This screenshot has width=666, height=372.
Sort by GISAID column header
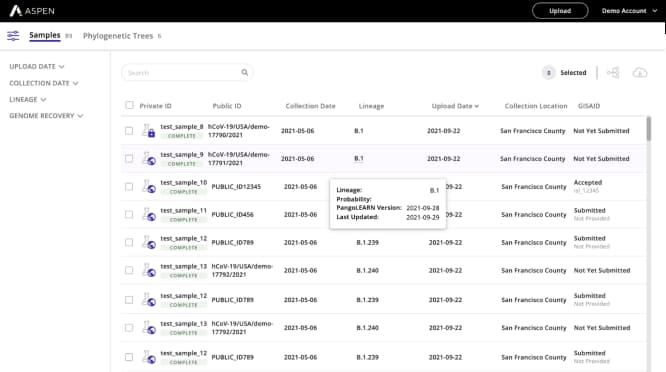(589, 106)
